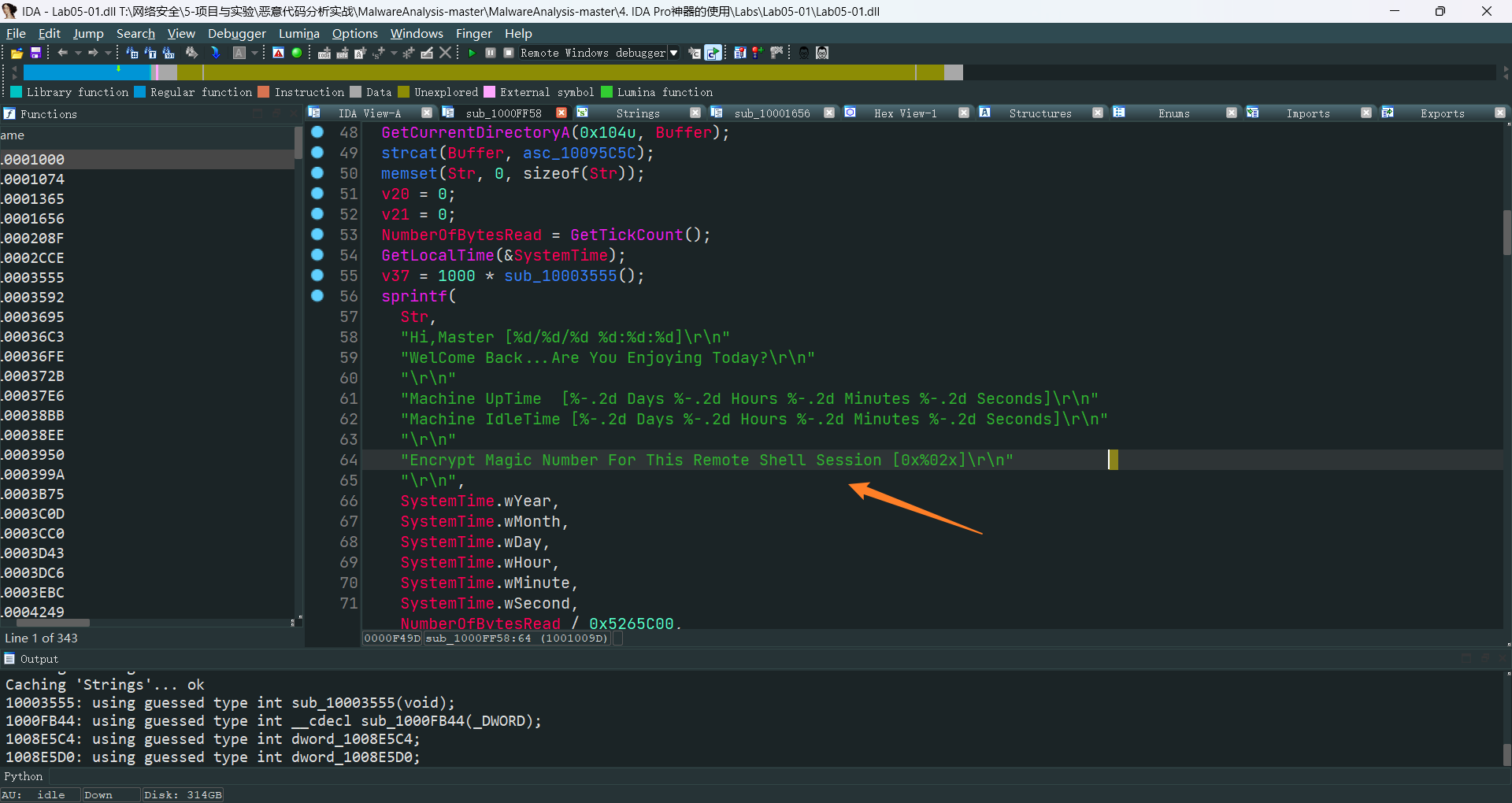
Task: Click the Save database icon
Action: pyautogui.click(x=35, y=53)
